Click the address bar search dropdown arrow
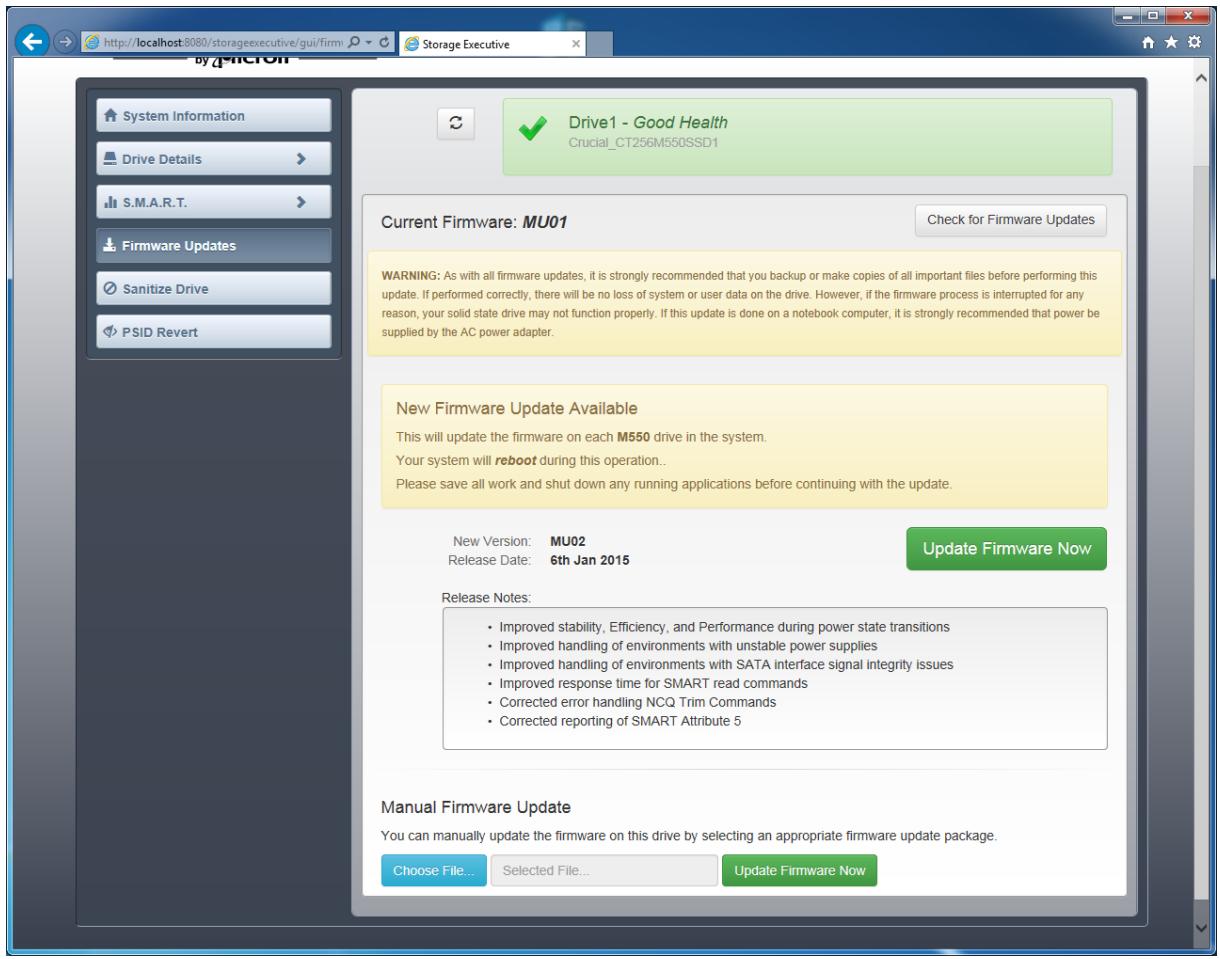The width and height of the screenshot is (1220, 959). click(x=369, y=44)
